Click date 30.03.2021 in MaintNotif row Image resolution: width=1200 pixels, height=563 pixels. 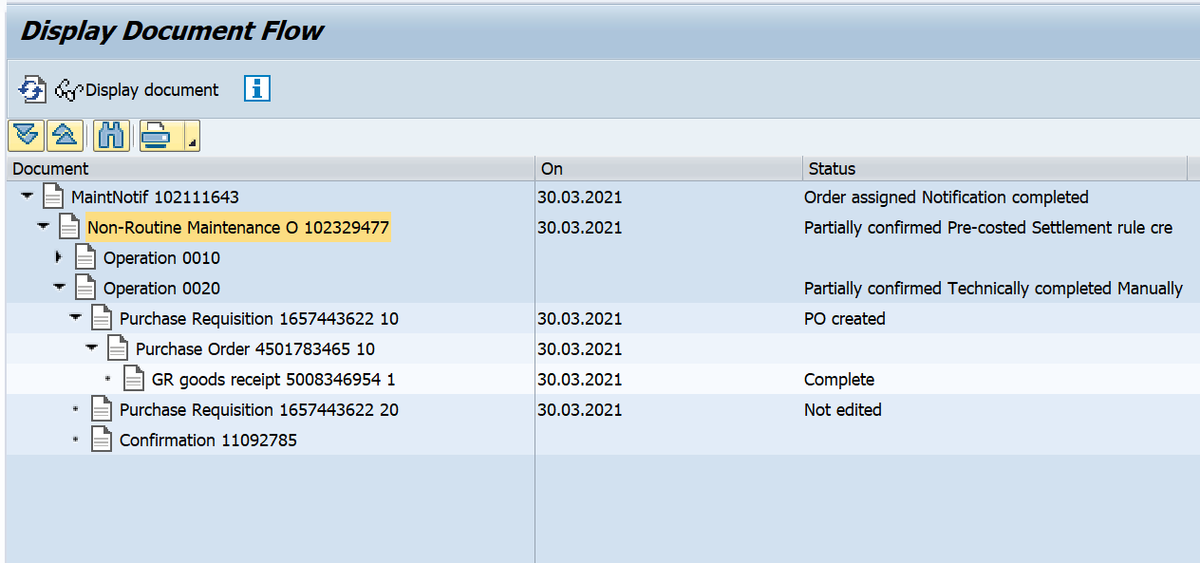point(580,197)
